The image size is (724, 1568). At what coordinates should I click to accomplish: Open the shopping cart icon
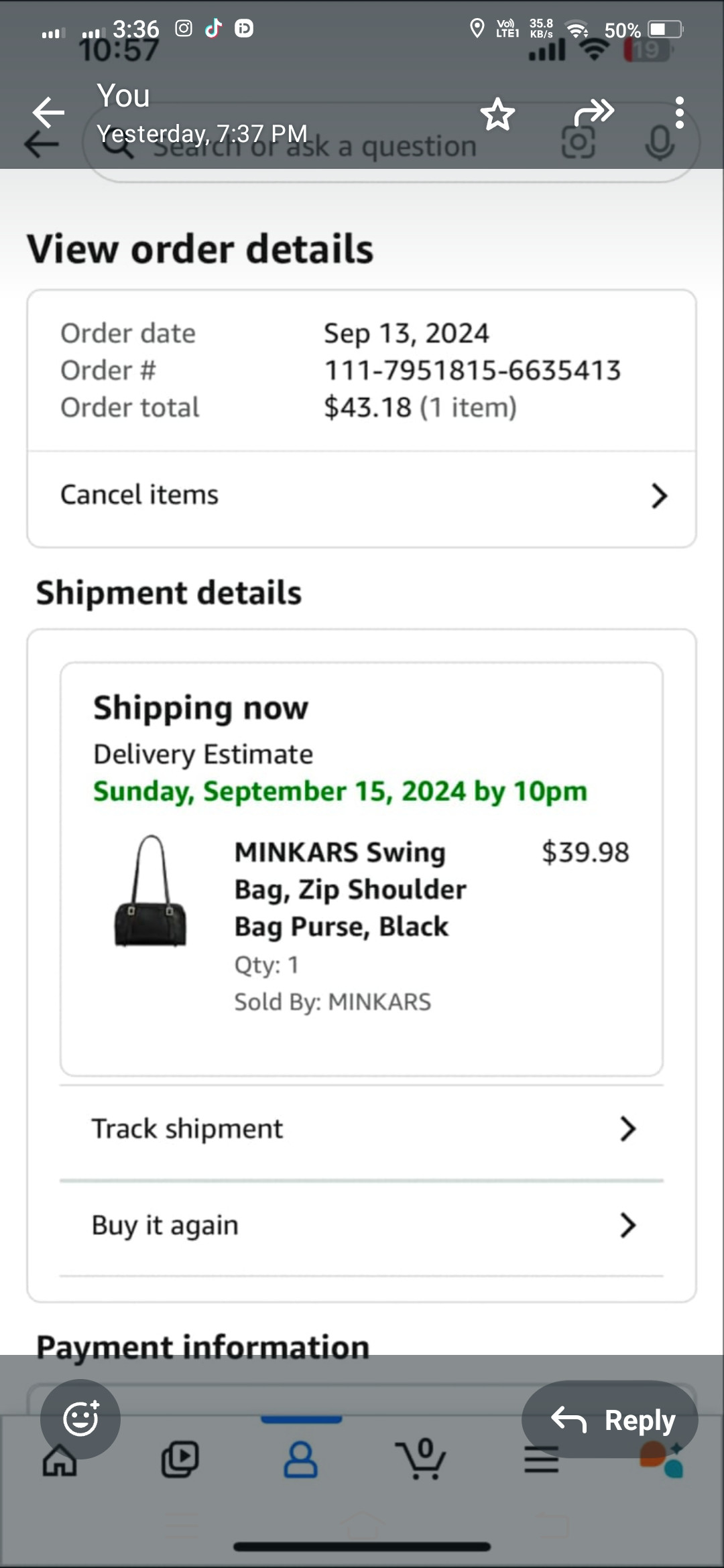420,1459
